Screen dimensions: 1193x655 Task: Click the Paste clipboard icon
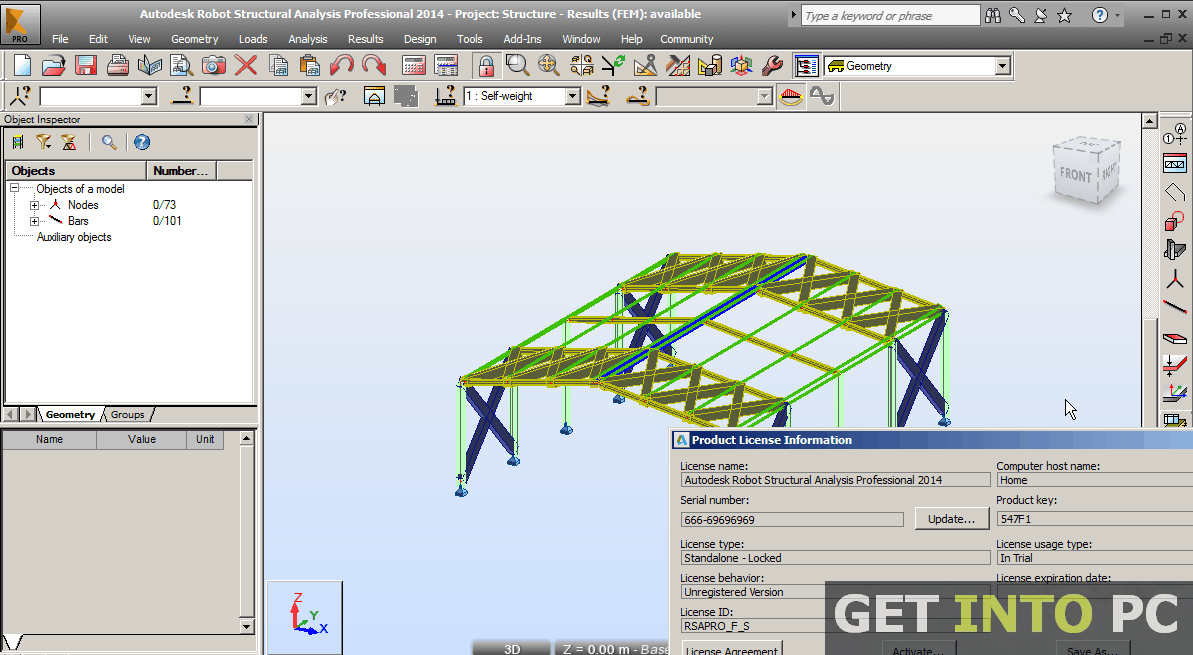tap(309, 66)
